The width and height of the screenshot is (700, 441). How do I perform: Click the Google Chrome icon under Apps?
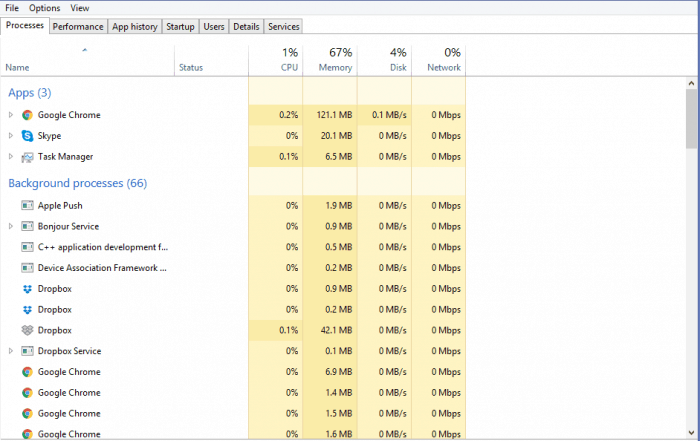[x=27, y=115]
